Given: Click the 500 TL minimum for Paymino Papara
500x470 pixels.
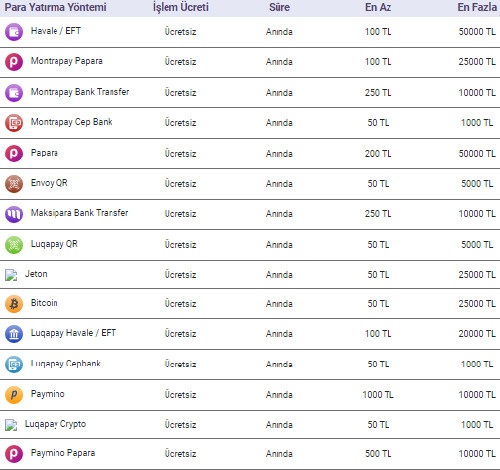Looking at the screenshot, I should pyautogui.click(x=378, y=454).
